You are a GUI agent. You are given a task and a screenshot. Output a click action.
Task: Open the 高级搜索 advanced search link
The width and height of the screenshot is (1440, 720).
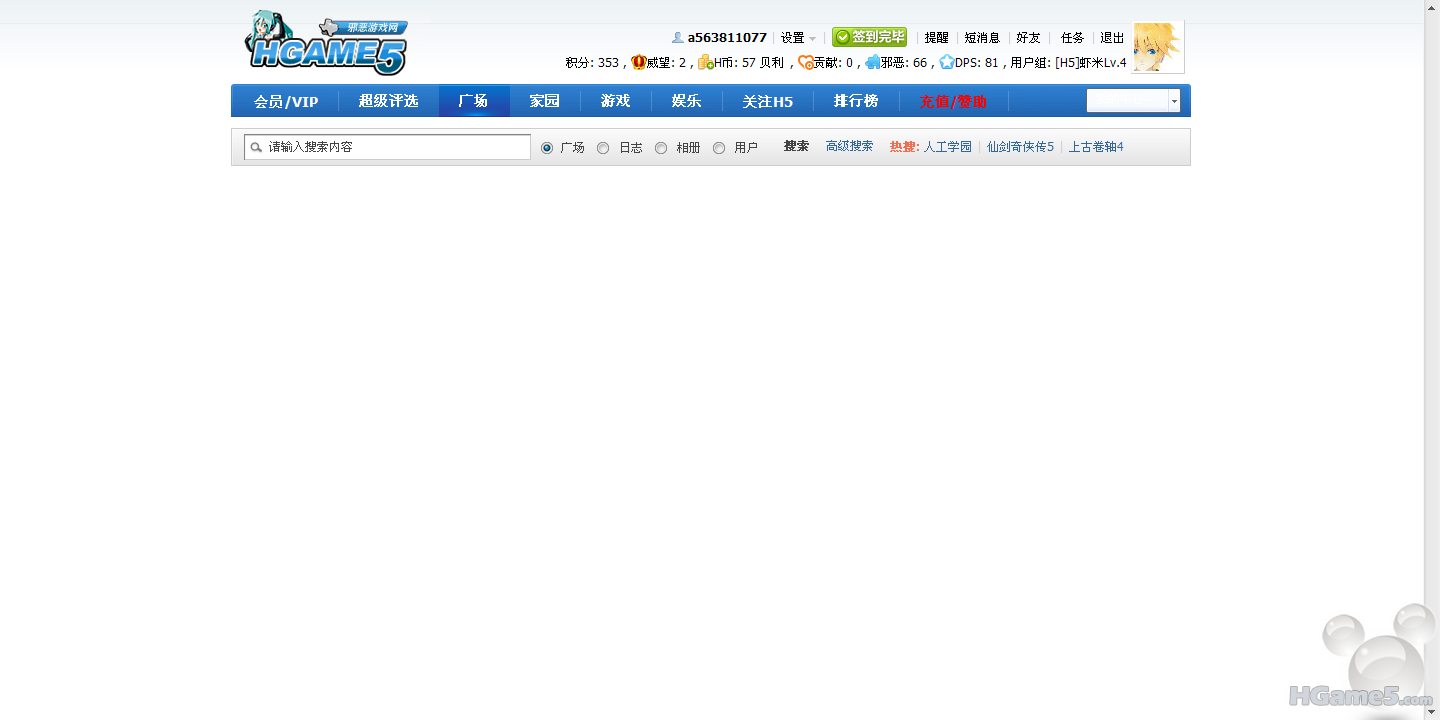(849, 146)
